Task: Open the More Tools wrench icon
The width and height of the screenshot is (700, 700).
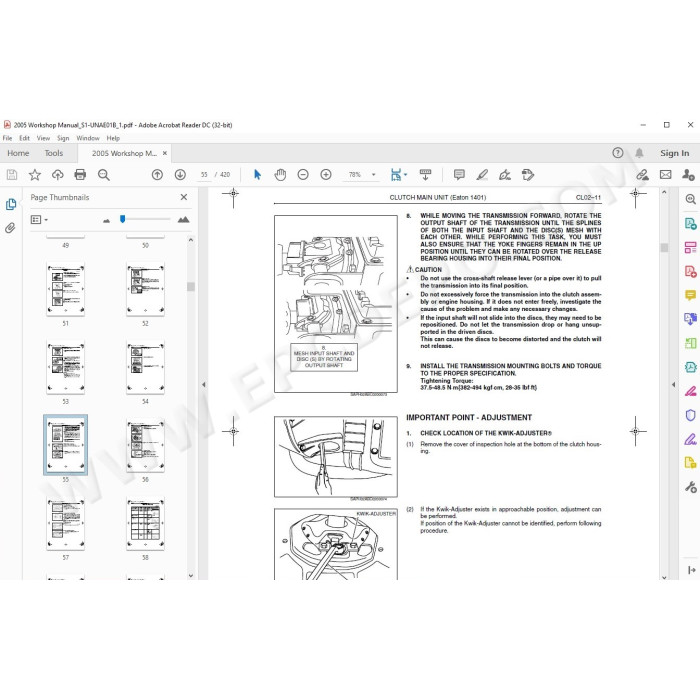Action: coord(691,487)
